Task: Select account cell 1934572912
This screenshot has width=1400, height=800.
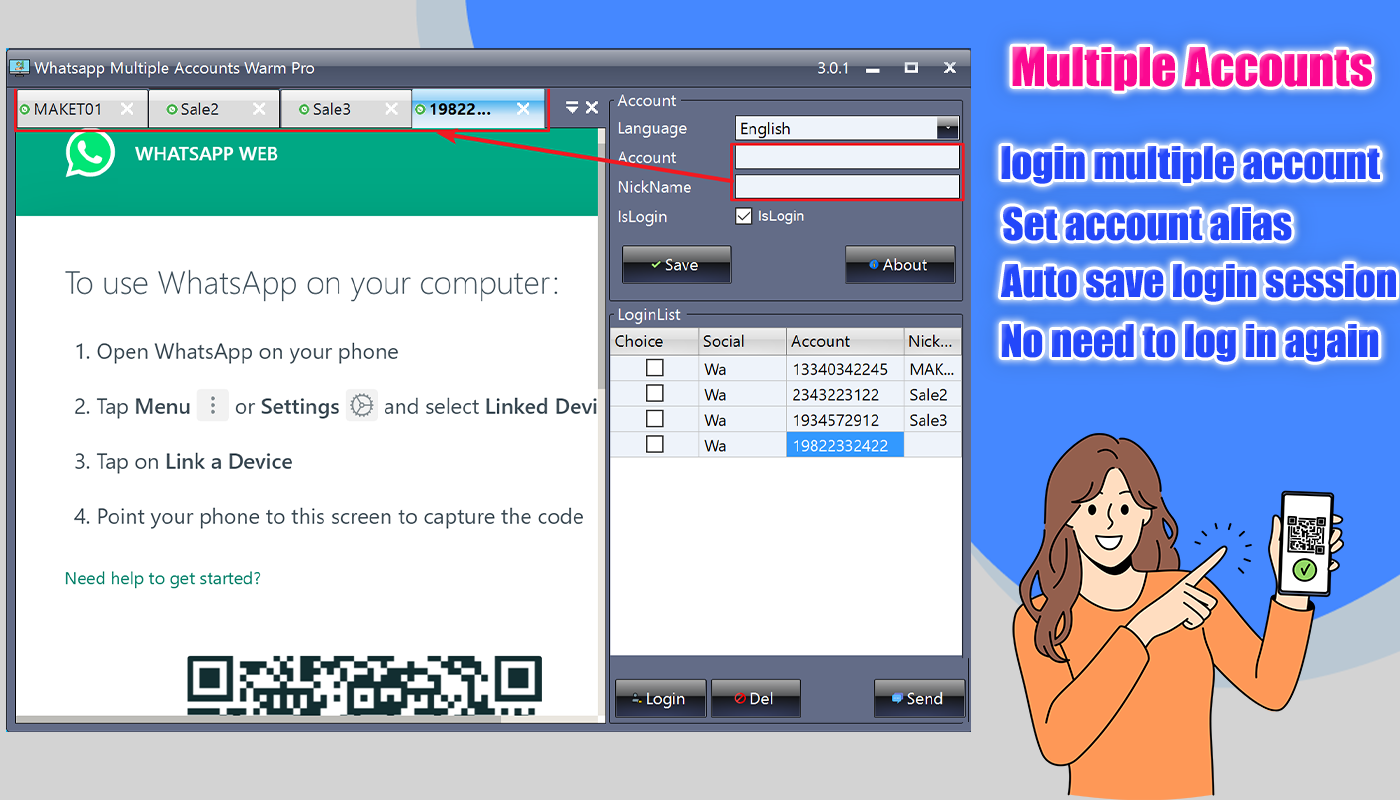Action: pos(845,420)
